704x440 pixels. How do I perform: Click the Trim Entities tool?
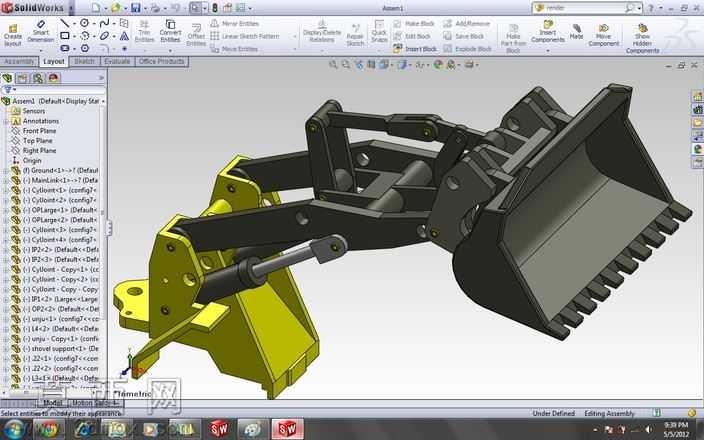click(x=144, y=31)
